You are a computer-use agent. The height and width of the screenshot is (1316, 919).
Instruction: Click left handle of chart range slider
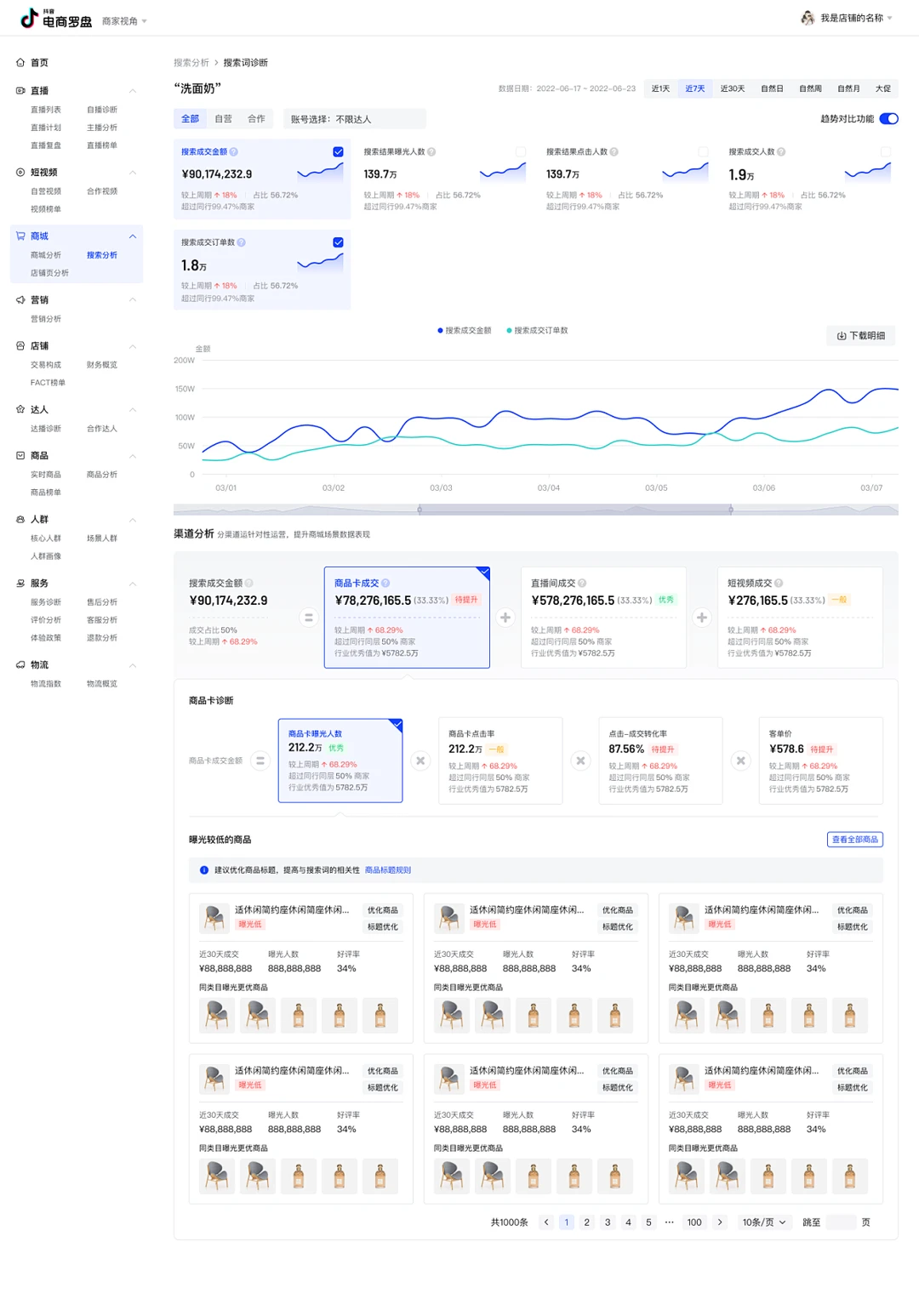(420, 510)
